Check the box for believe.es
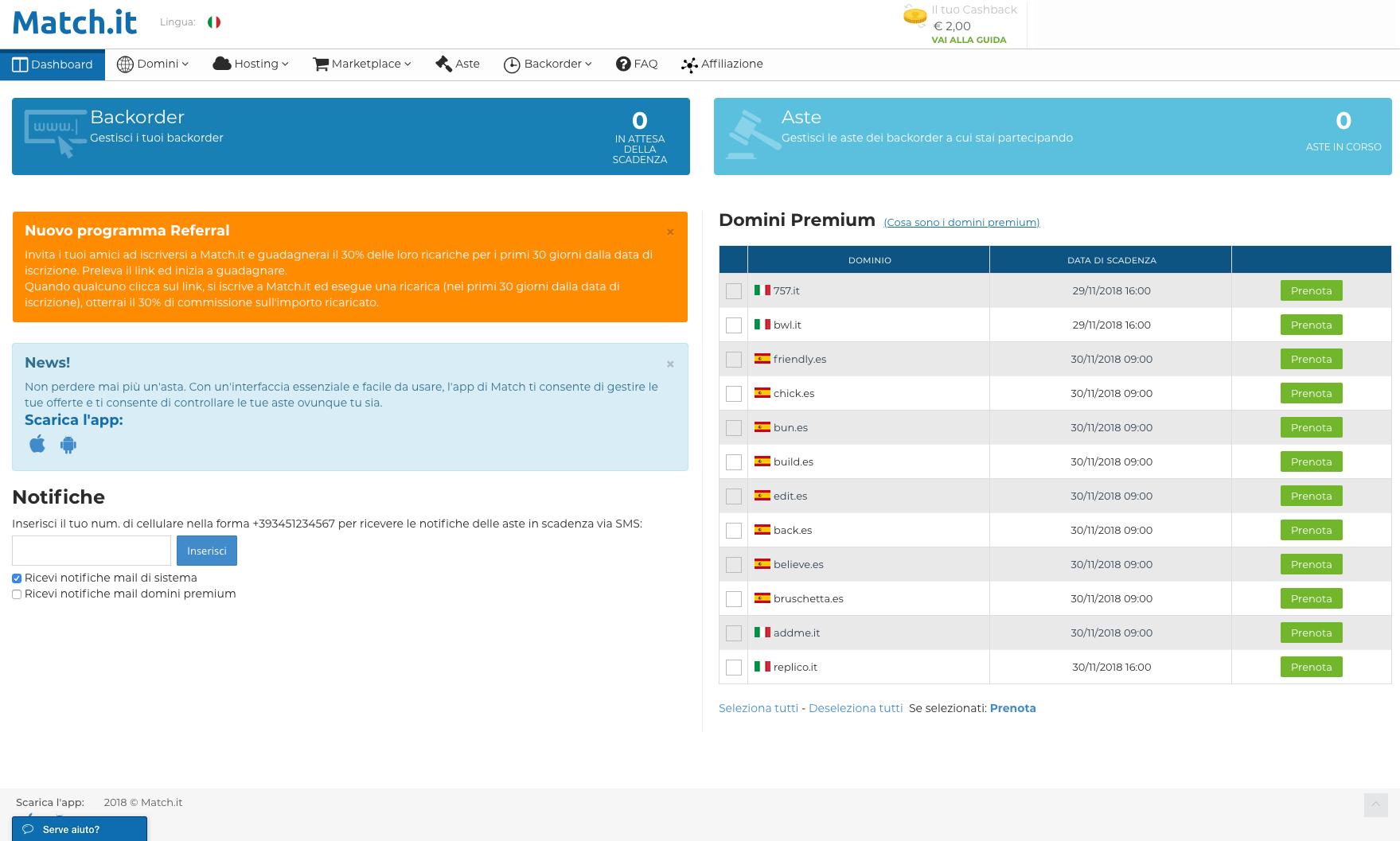The height and width of the screenshot is (841, 1400). (x=734, y=565)
